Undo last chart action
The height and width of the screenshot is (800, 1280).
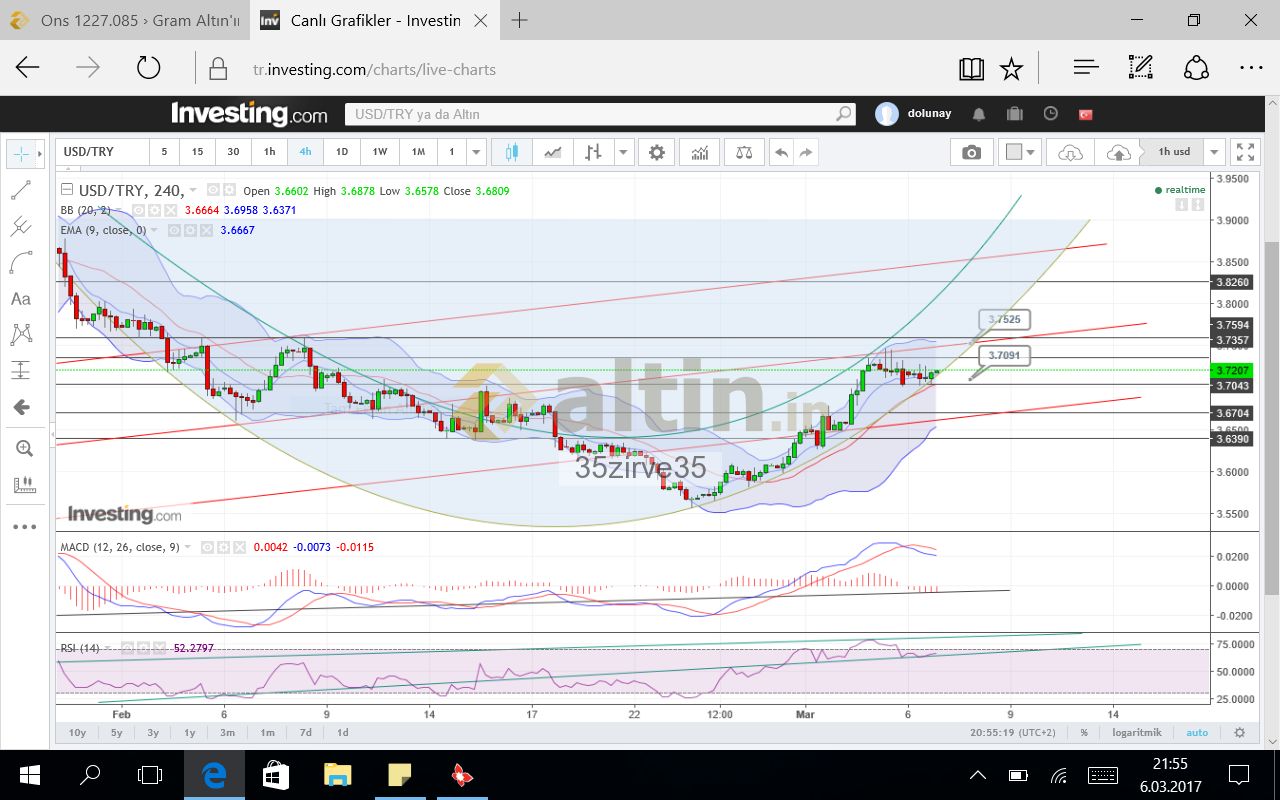click(781, 152)
